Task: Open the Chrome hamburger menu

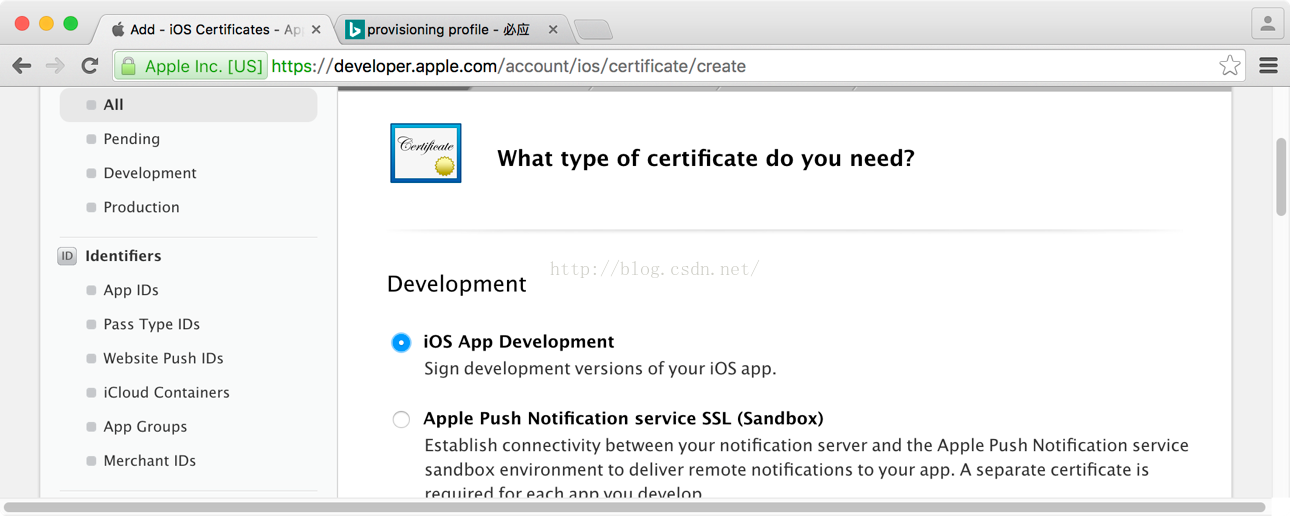Action: coord(1268,66)
